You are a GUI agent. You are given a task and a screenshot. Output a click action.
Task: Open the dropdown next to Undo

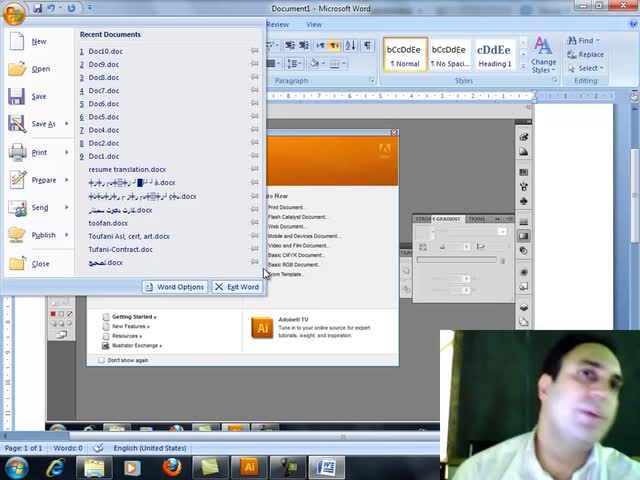(x=60, y=8)
